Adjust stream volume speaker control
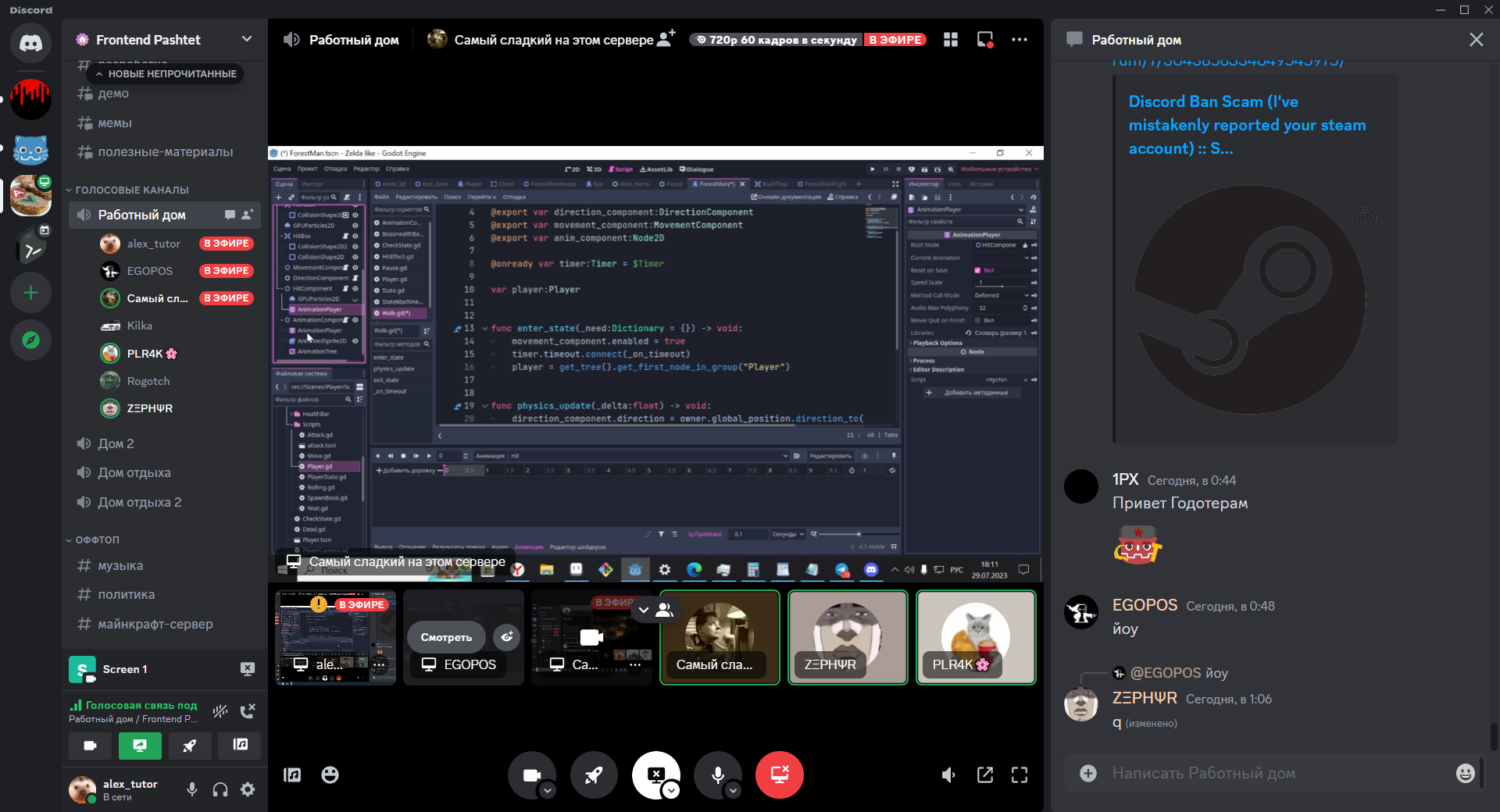 [x=949, y=775]
